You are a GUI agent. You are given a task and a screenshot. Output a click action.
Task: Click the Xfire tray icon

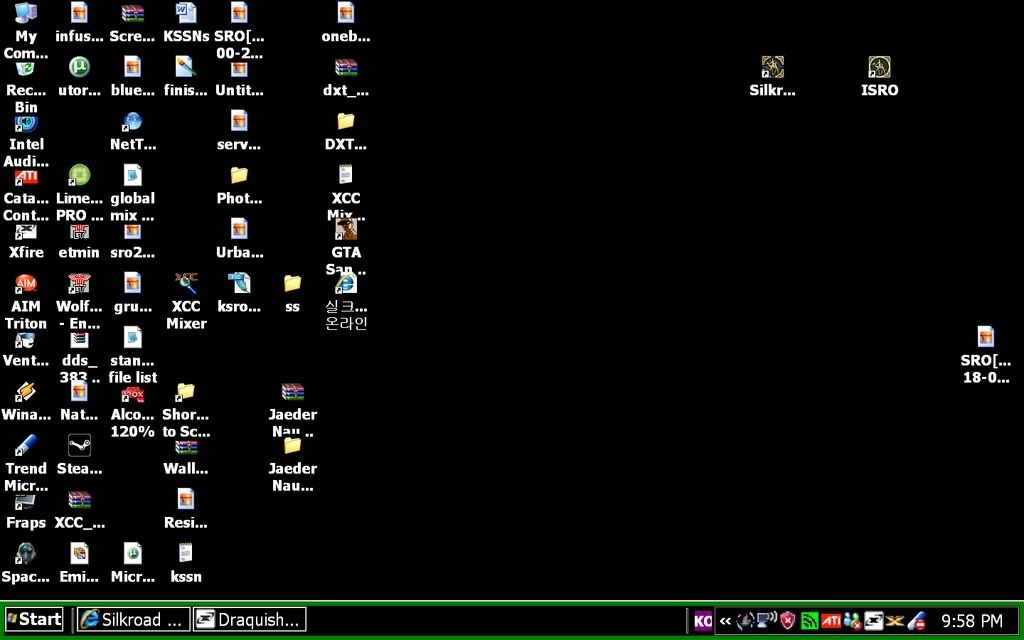coord(874,620)
